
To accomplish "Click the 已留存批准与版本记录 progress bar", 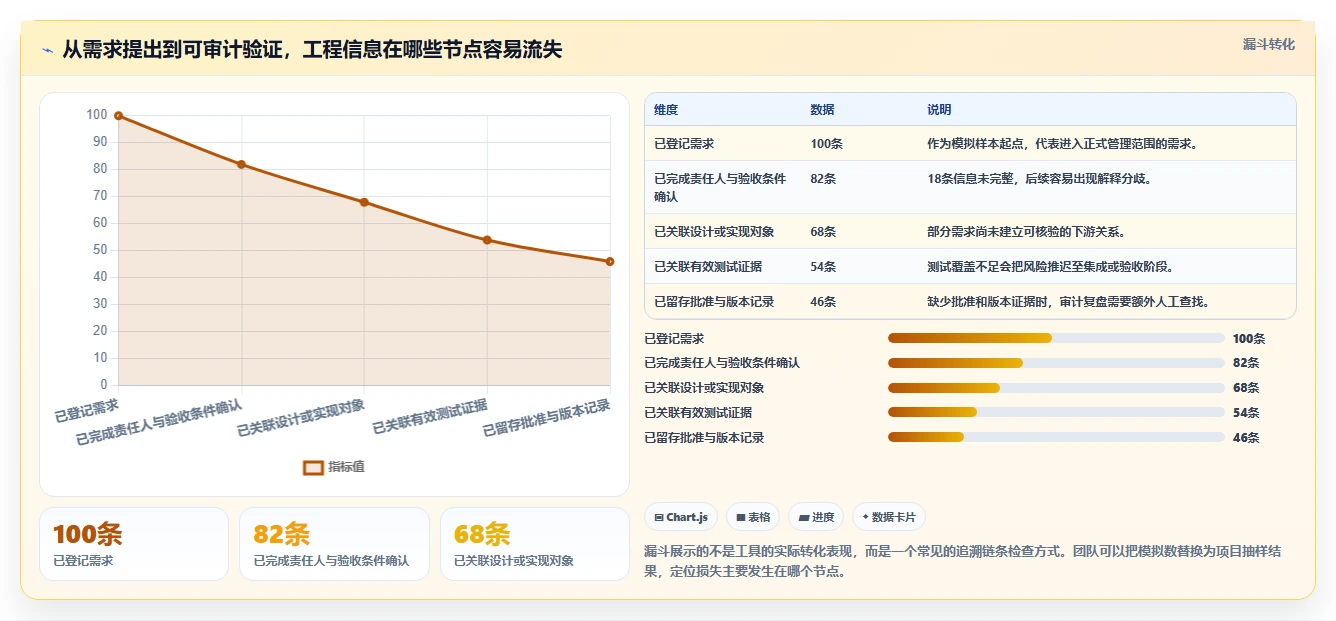I will (1056, 437).
